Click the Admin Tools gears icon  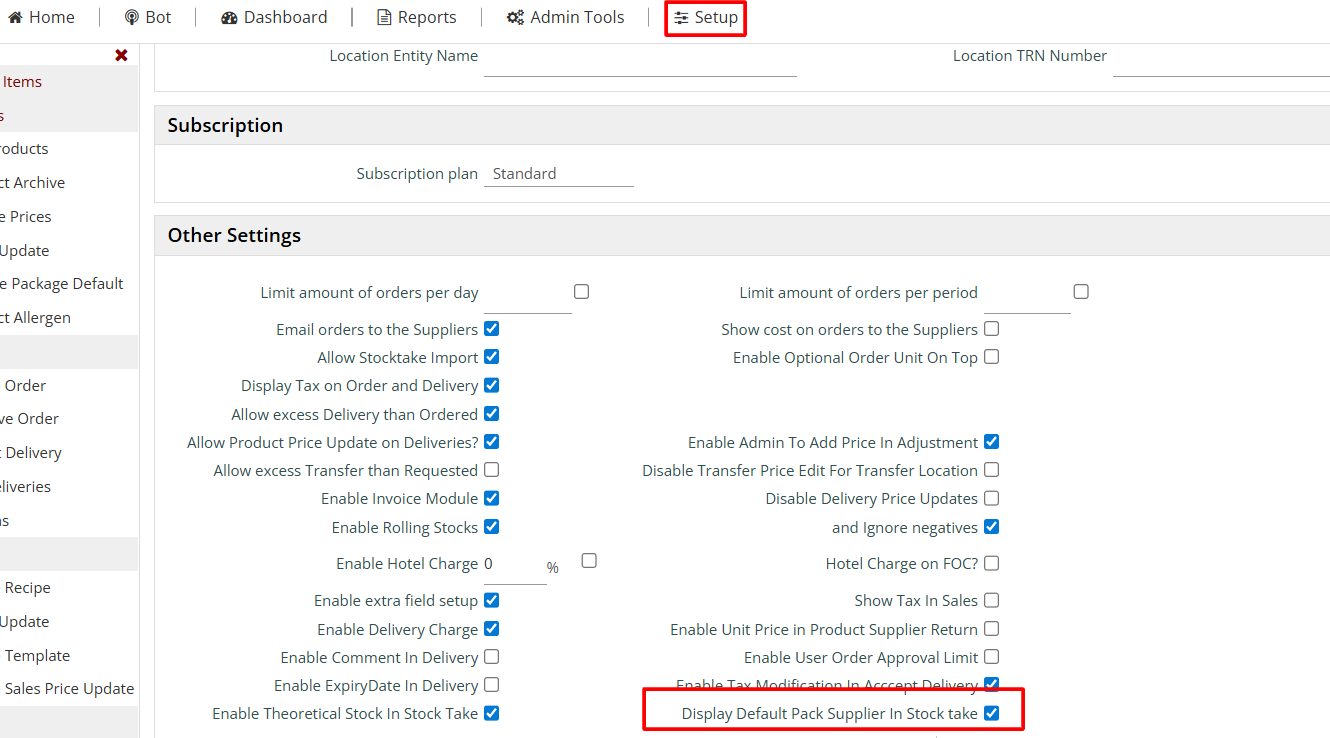(x=515, y=17)
